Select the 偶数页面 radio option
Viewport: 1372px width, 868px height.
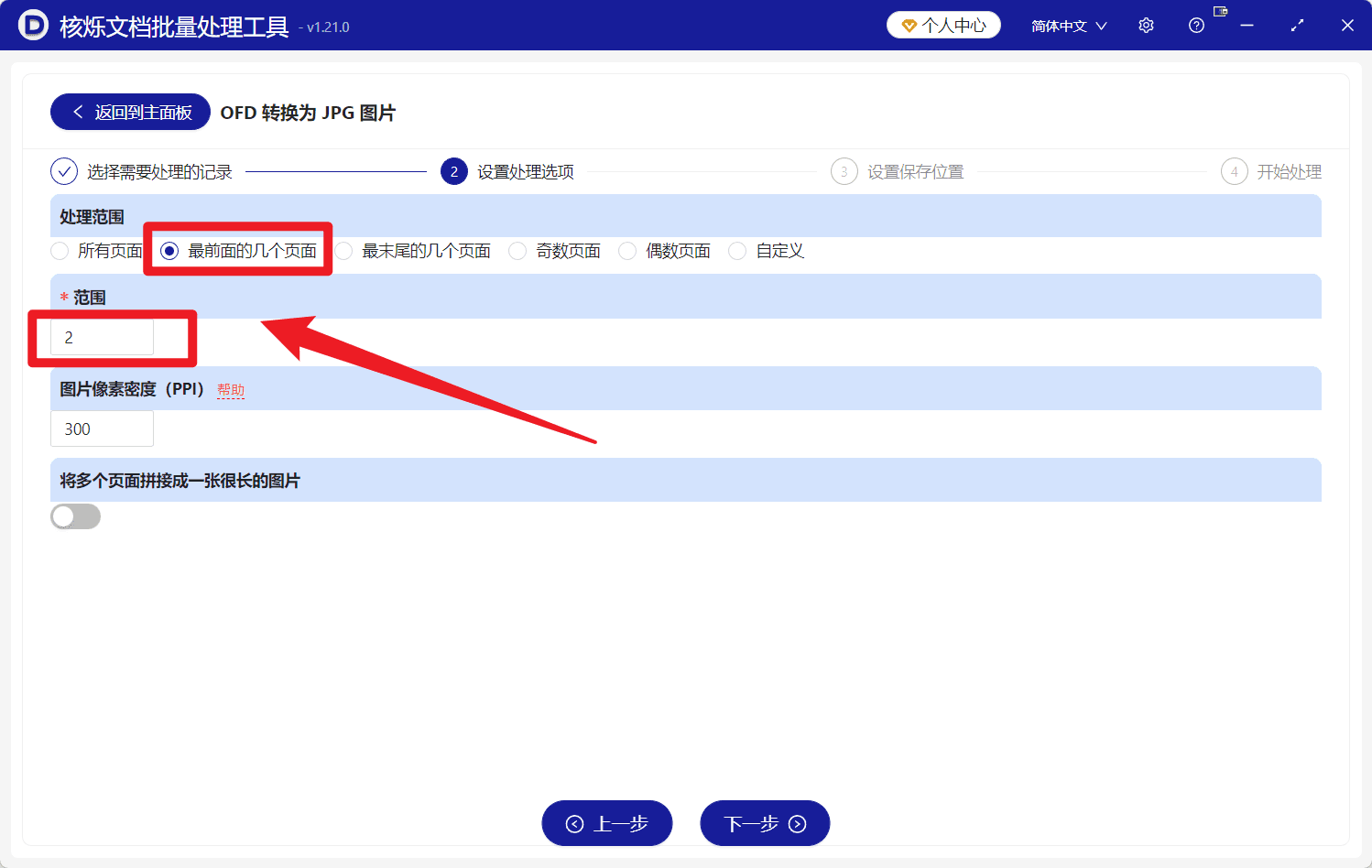(x=626, y=250)
